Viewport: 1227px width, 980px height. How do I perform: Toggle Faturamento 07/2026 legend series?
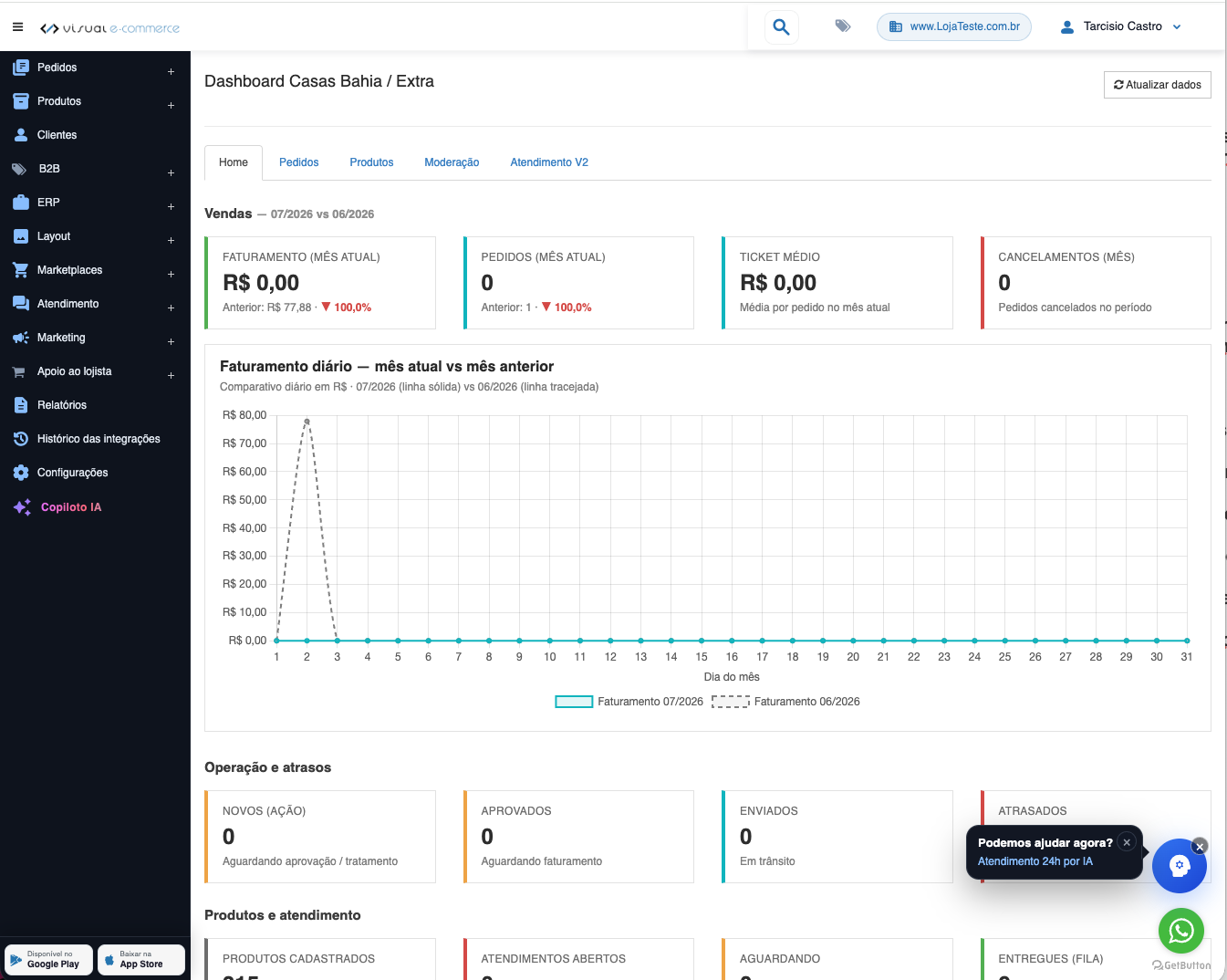(x=629, y=702)
